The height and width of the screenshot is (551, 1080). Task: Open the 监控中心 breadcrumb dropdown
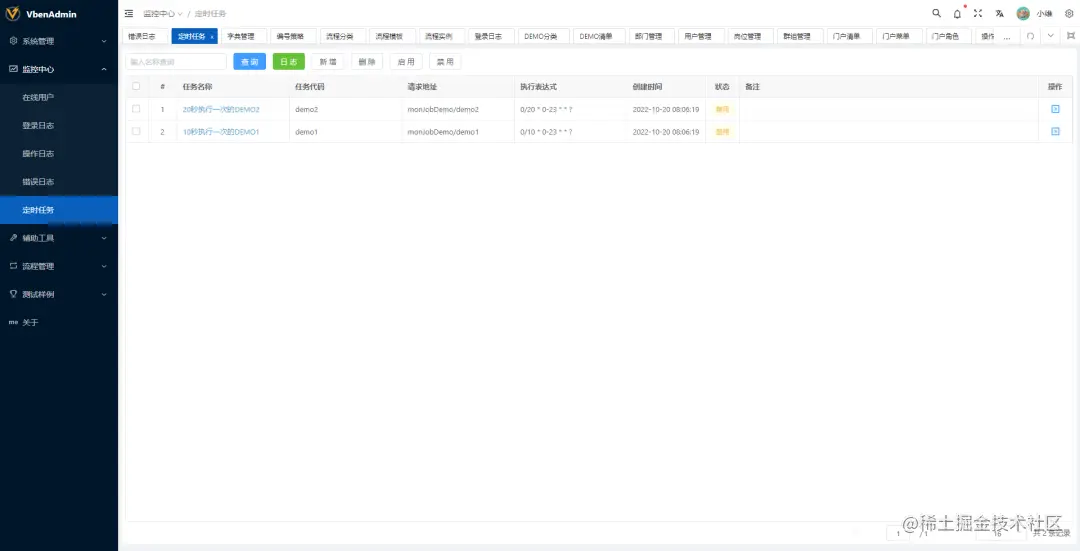coord(163,14)
